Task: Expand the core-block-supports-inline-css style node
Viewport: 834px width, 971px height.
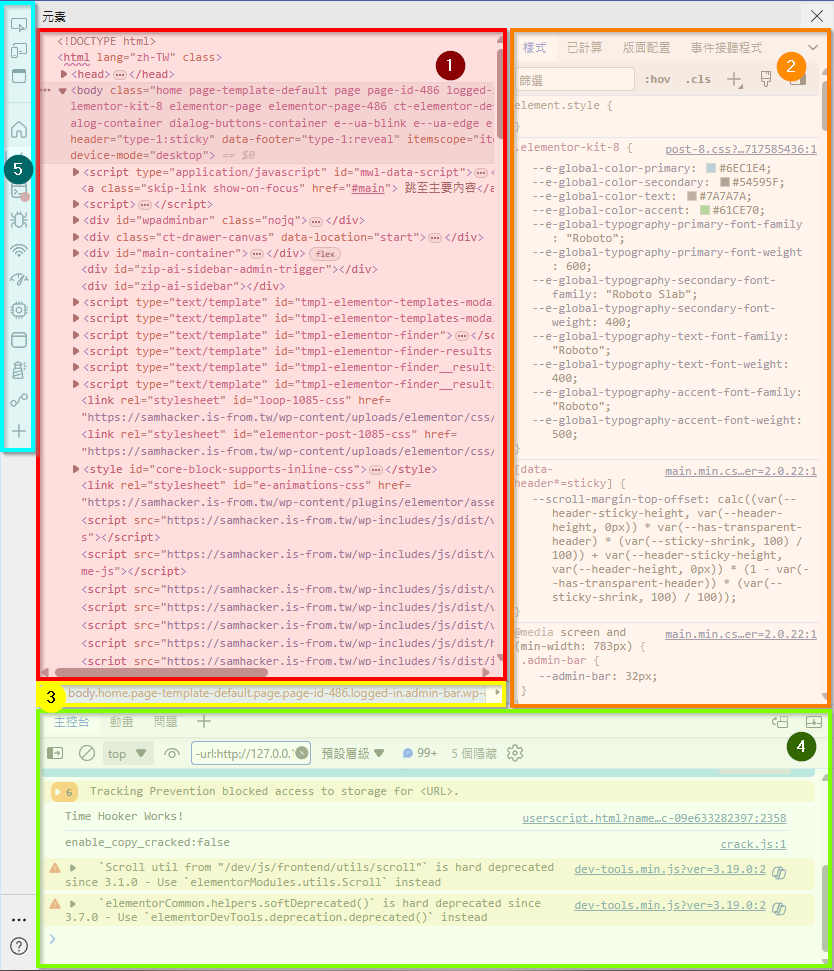Action: [x=76, y=469]
